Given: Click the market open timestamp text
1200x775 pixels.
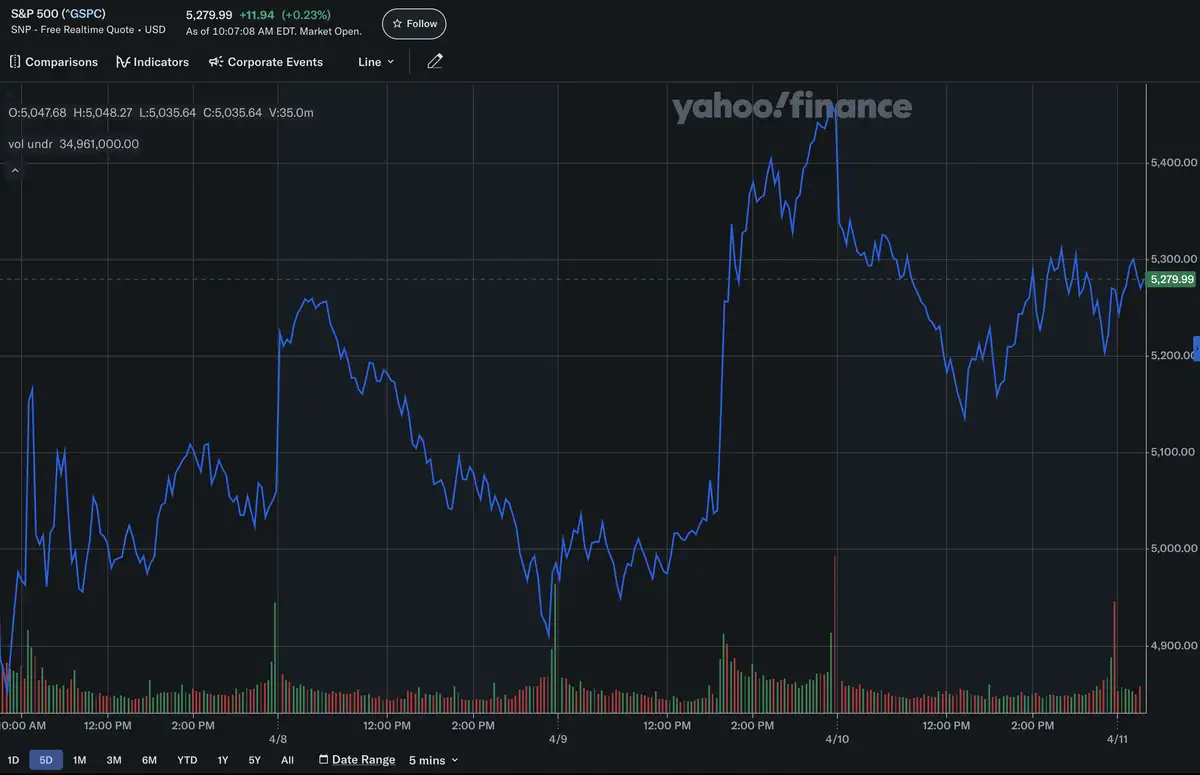Looking at the screenshot, I should (274, 32).
